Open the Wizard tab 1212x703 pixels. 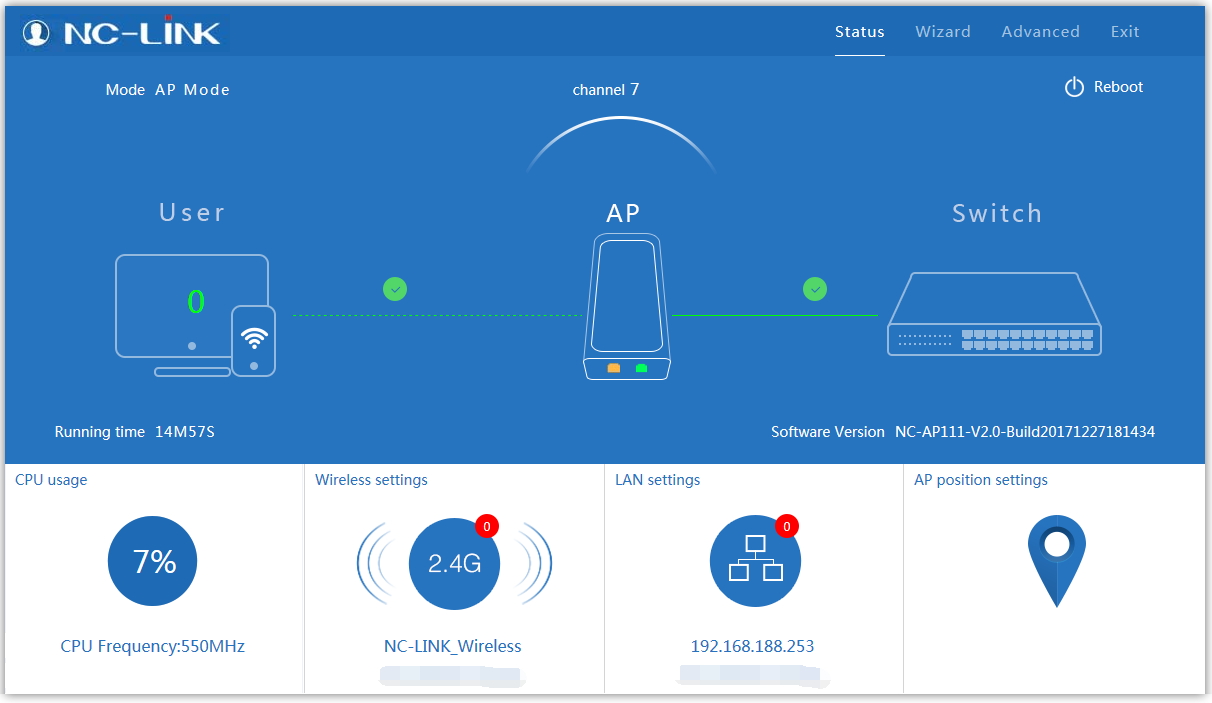click(x=943, y=32)
